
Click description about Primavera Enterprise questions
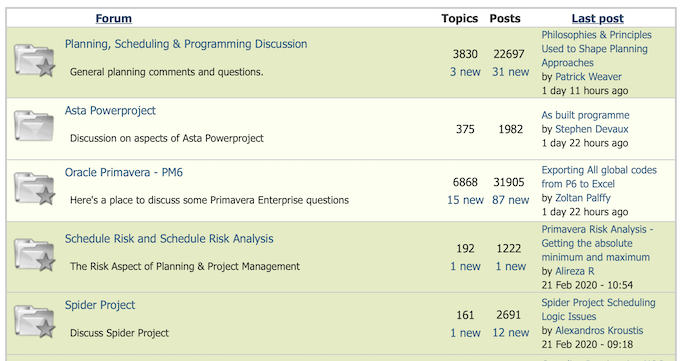[x=209, y=200]
